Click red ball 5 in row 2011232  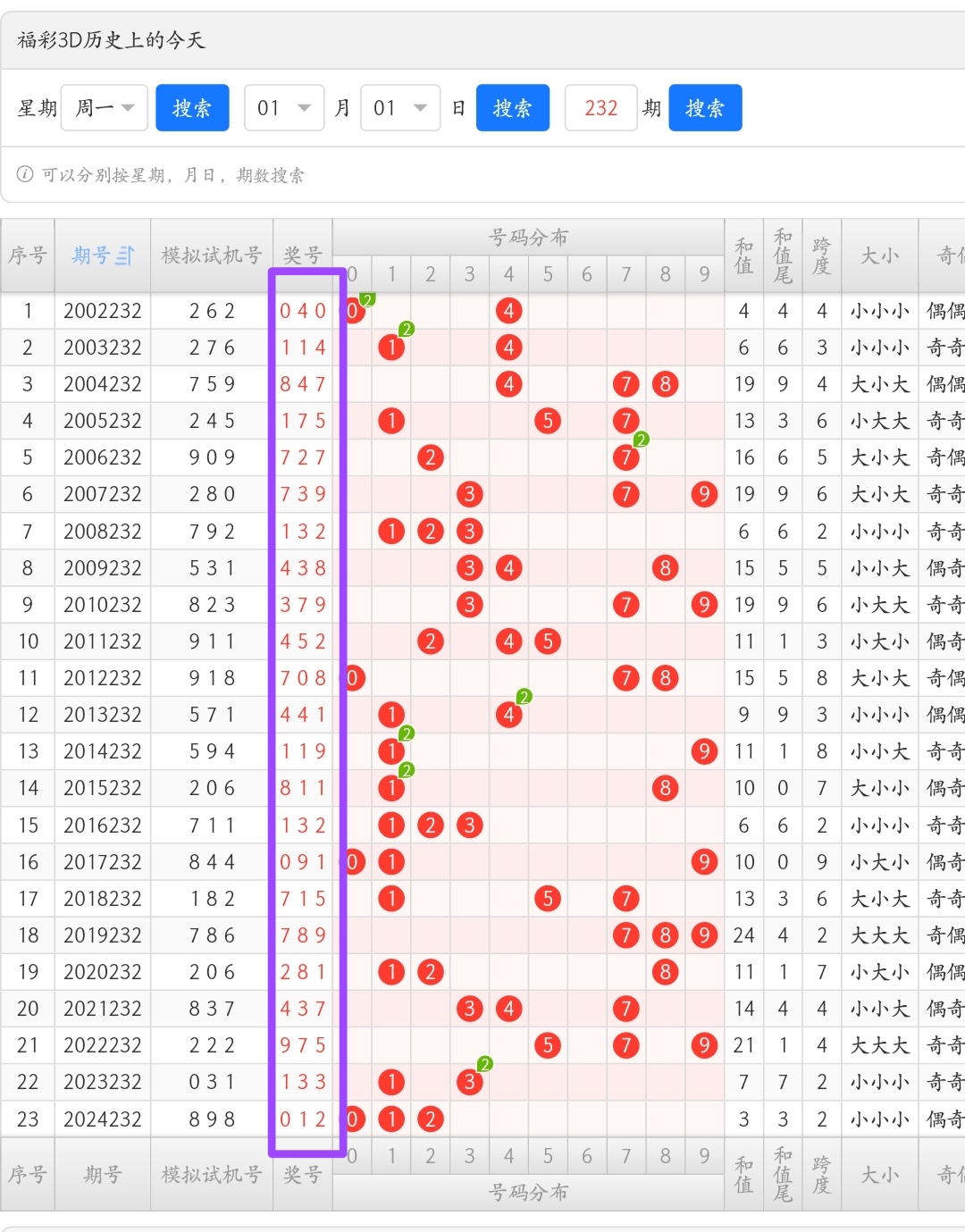coord(548,641)
